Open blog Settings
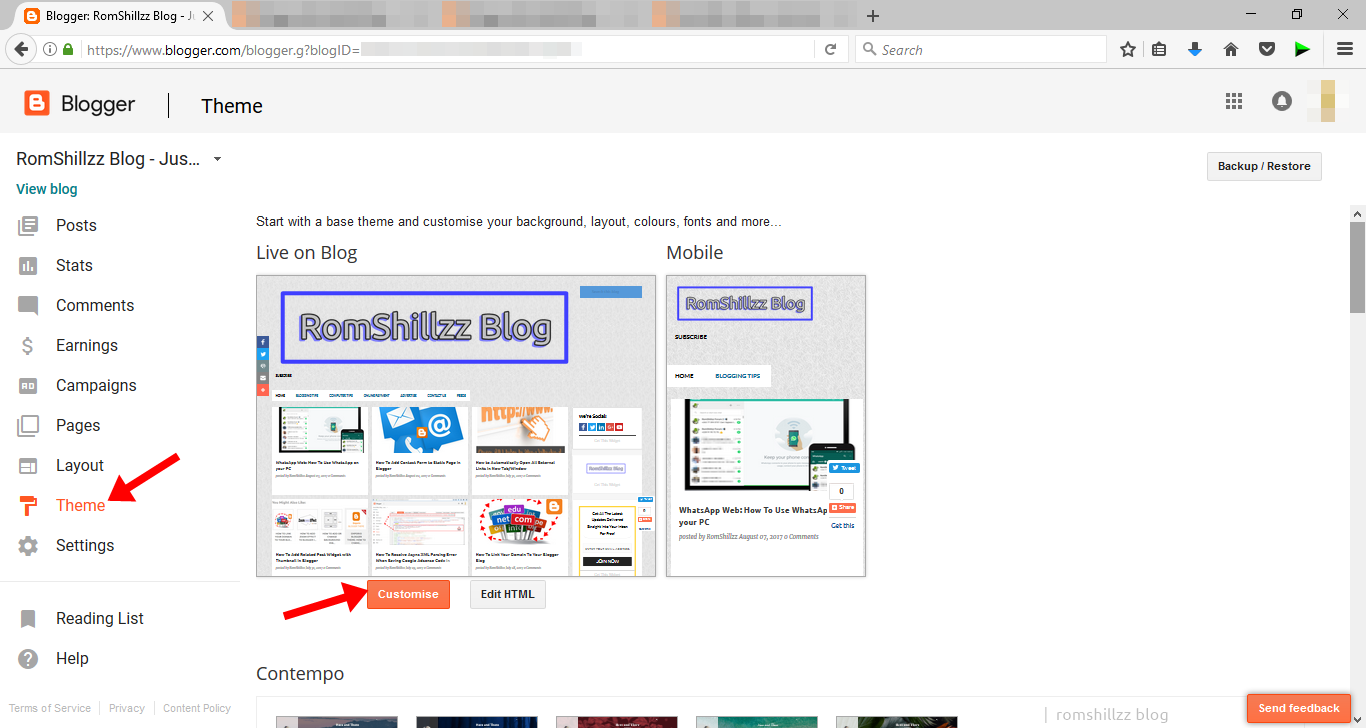This screenshot has width=1366, height=728. pos(85,545)
